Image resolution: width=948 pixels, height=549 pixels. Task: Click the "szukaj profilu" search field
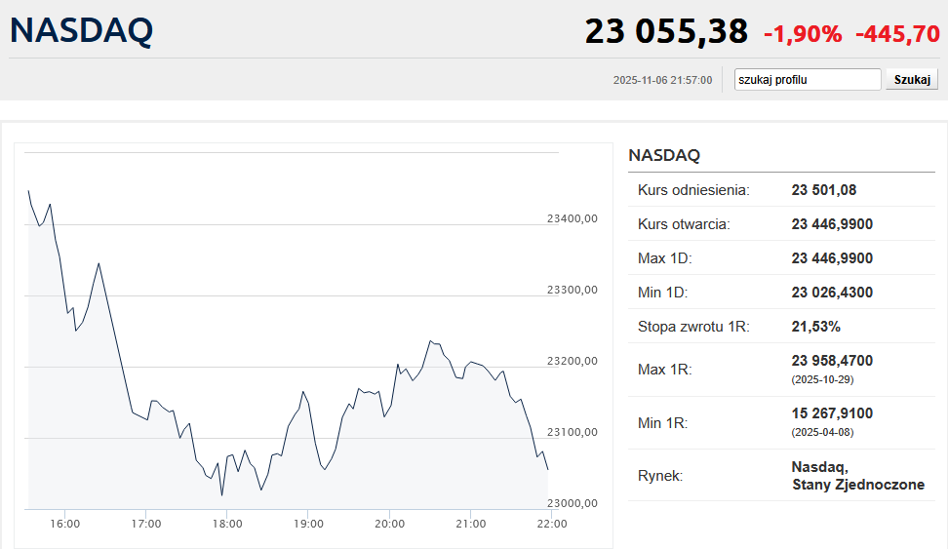[807, 80]
